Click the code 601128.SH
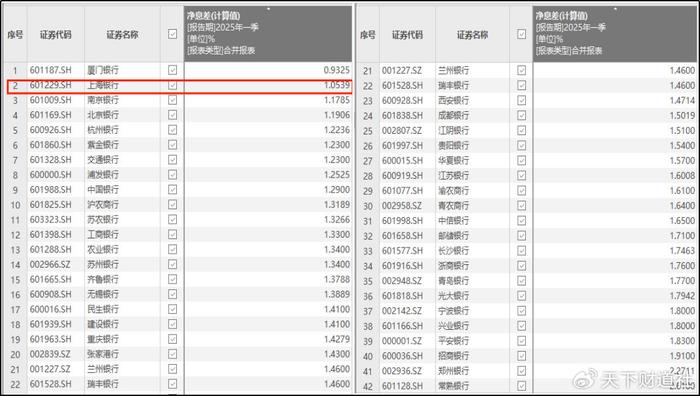700x396 pixels. (402, 386)
